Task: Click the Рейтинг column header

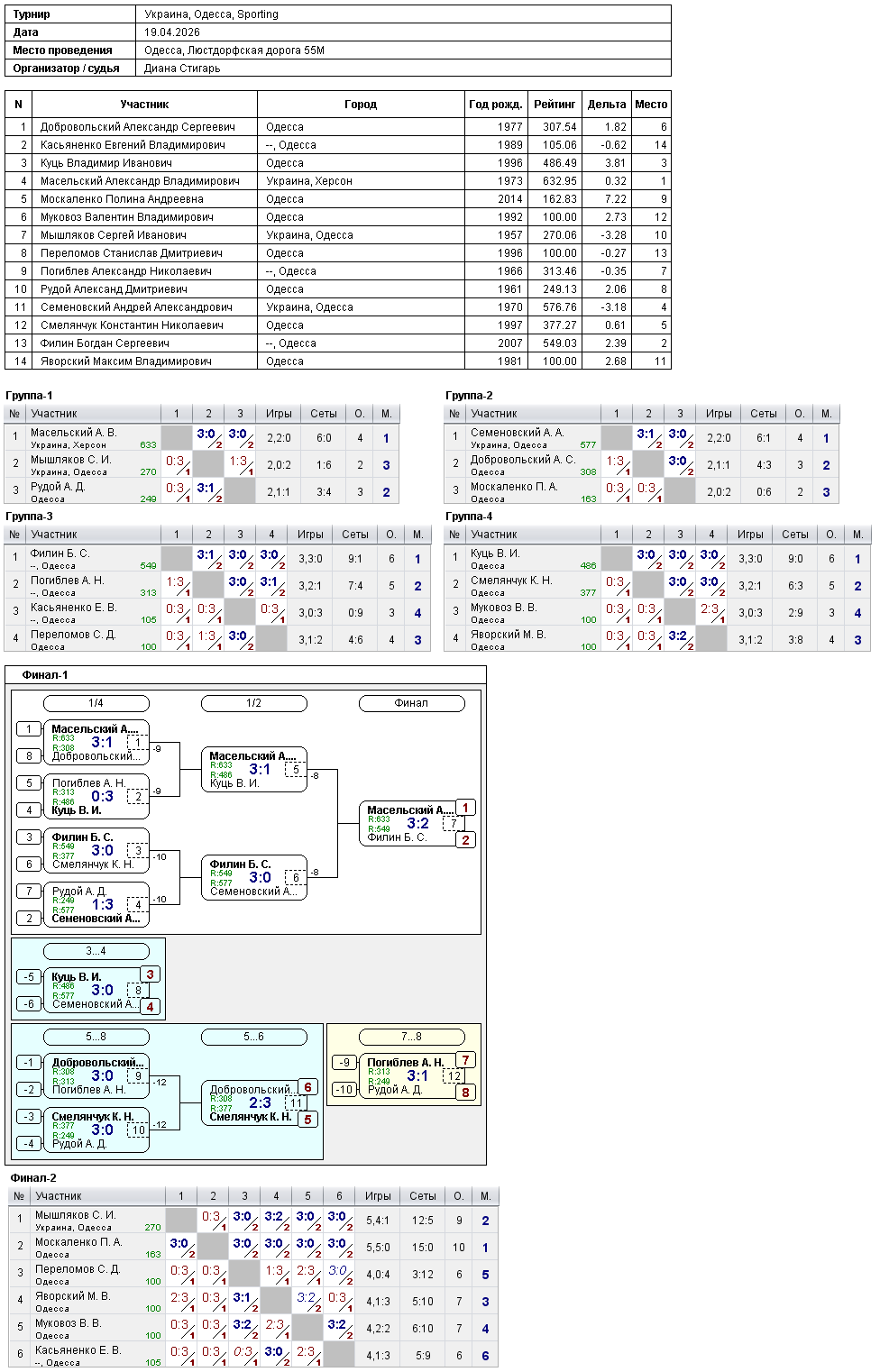Action: (555, 105)
